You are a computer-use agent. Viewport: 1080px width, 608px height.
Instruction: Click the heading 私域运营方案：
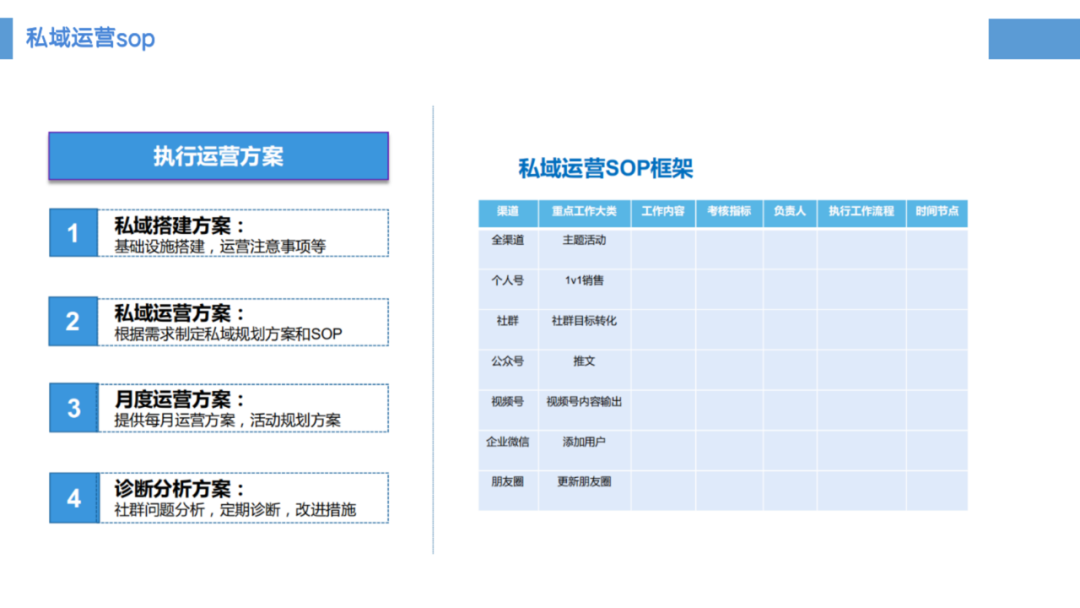click(180, 313)
